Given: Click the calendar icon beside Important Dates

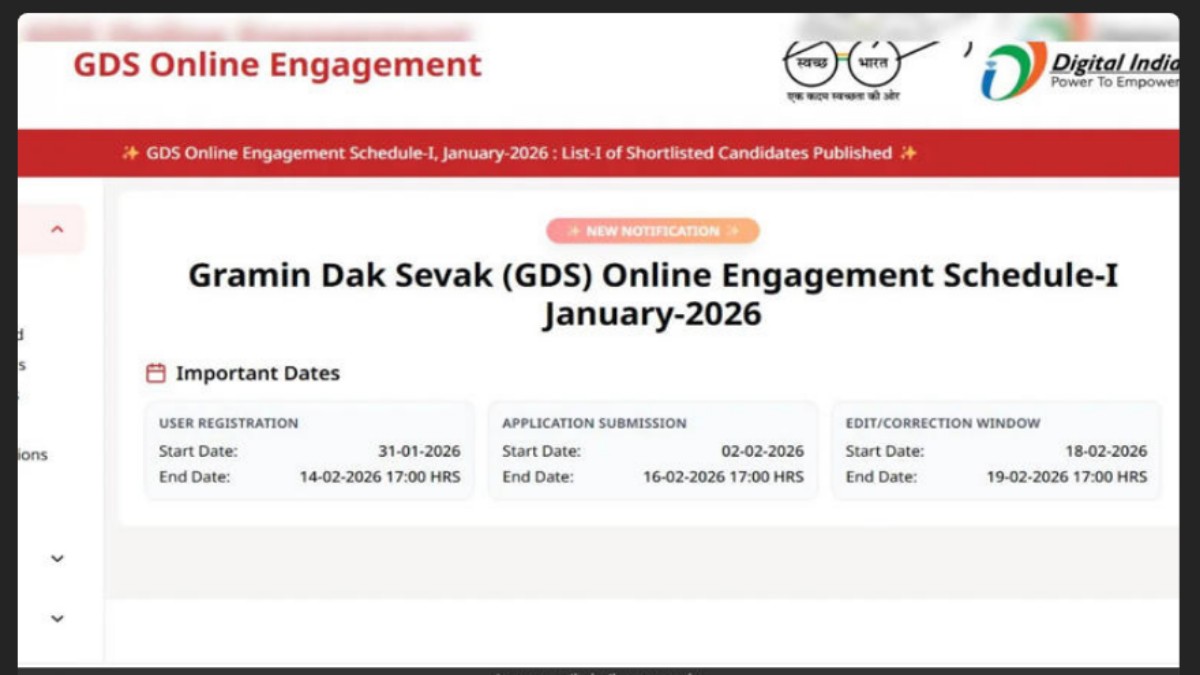Looking at the screenshot, I should [x=156, y=373].
